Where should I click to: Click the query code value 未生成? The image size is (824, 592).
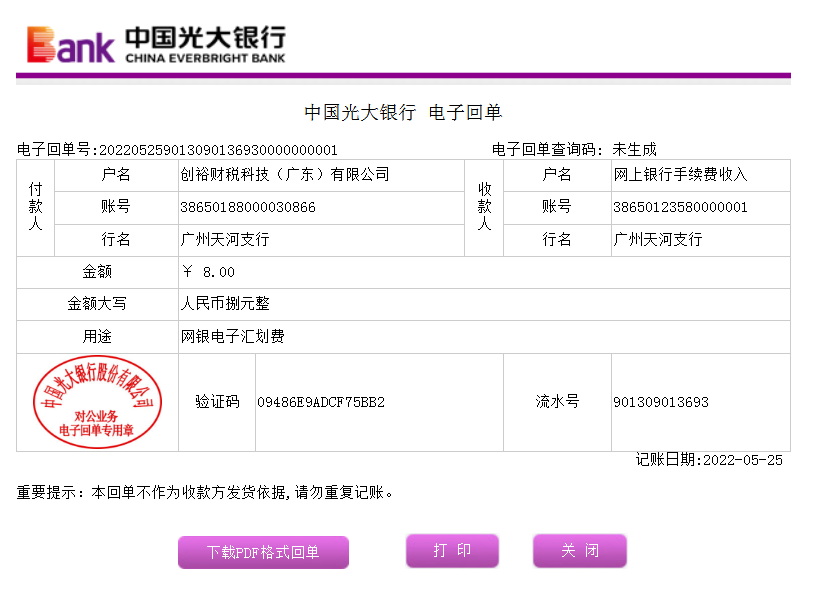pyautogui.click(x=634, y=149)
